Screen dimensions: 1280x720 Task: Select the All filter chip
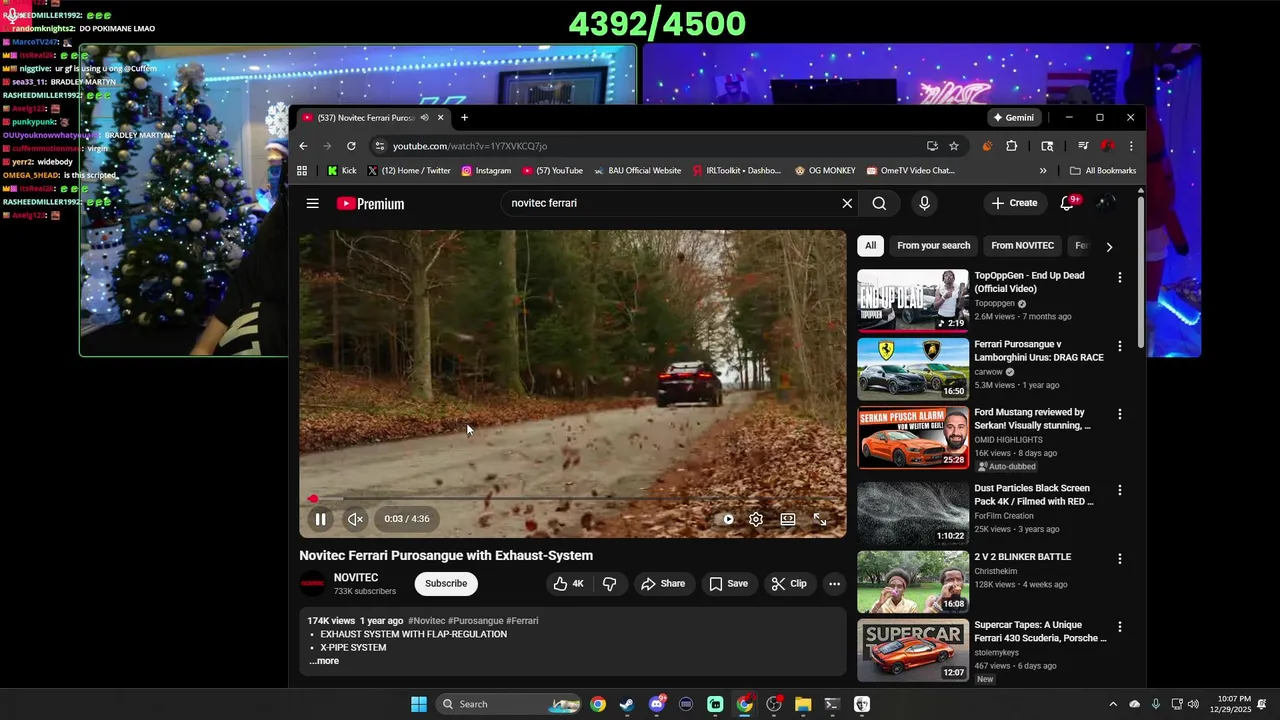coord(870,246)
